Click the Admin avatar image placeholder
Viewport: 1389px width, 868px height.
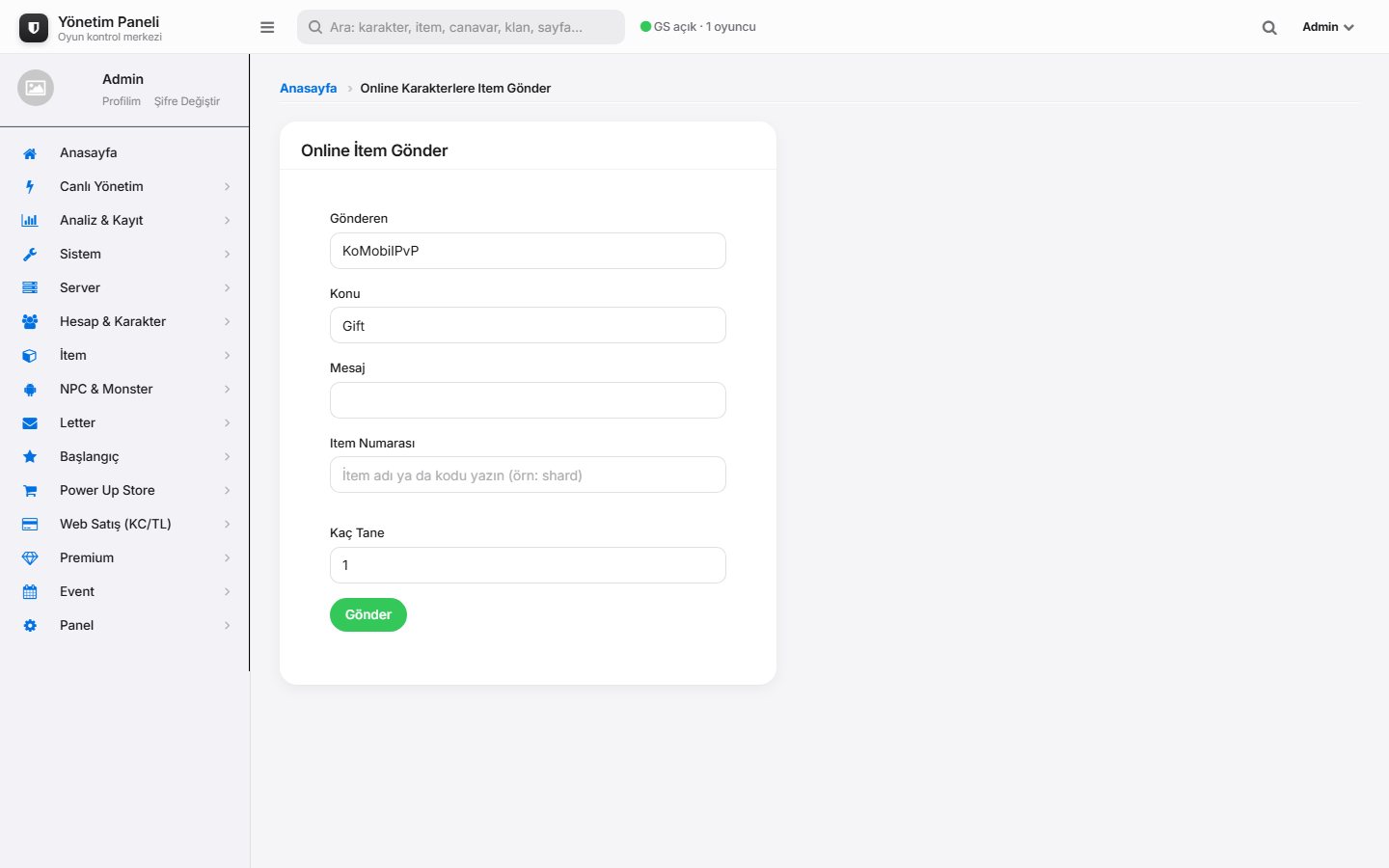[x=36, y=88]
